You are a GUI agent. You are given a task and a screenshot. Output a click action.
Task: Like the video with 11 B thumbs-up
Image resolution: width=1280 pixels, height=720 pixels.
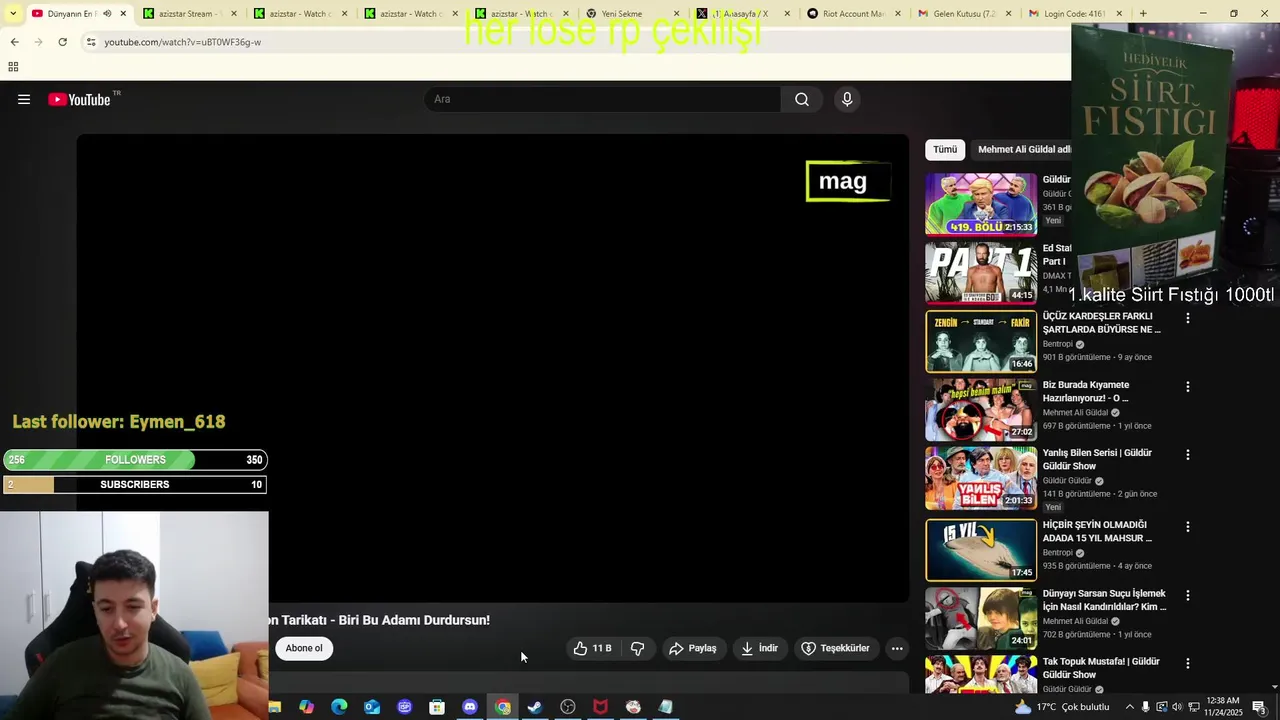592,648
